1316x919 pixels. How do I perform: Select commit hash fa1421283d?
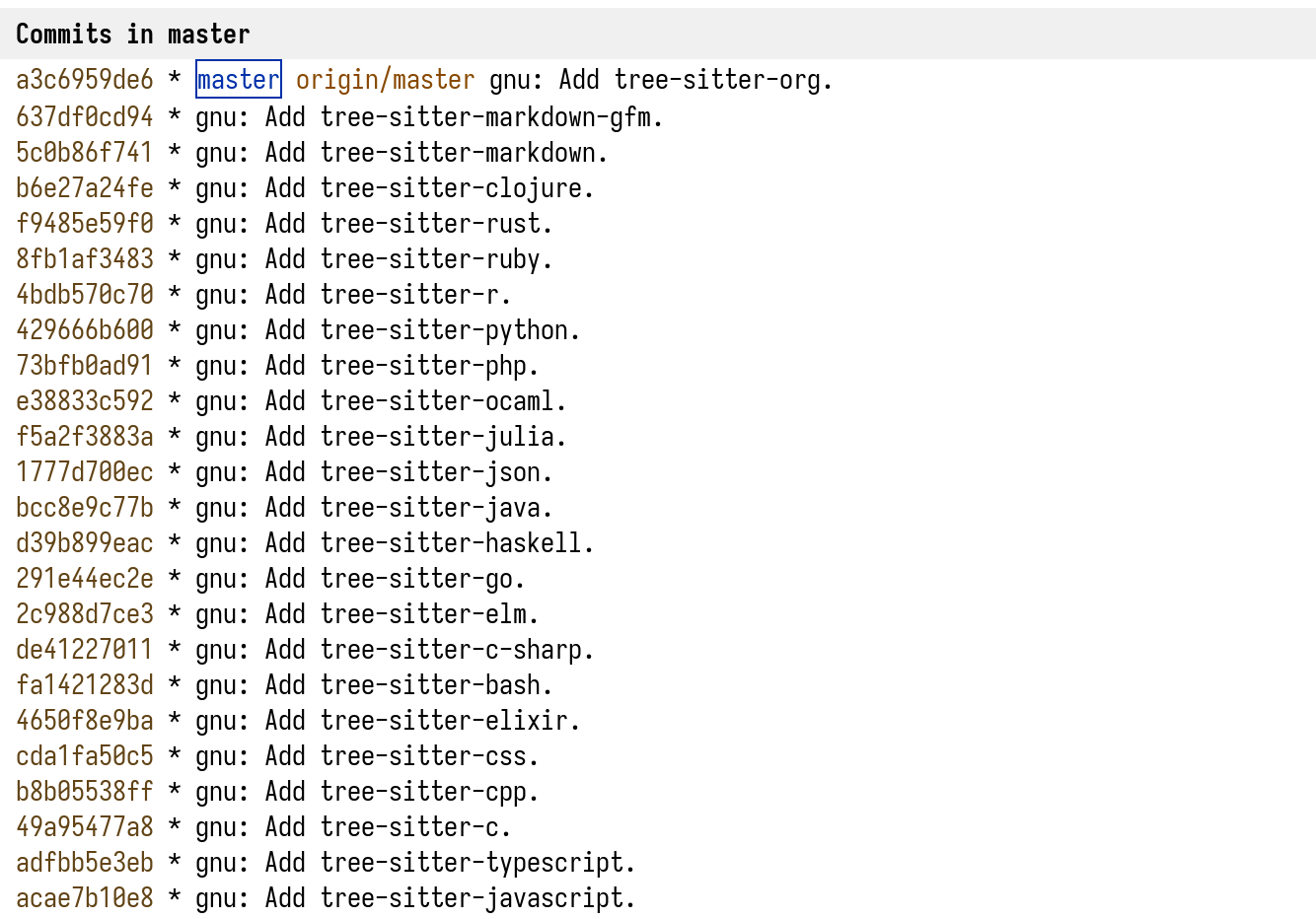pos(85,685)
